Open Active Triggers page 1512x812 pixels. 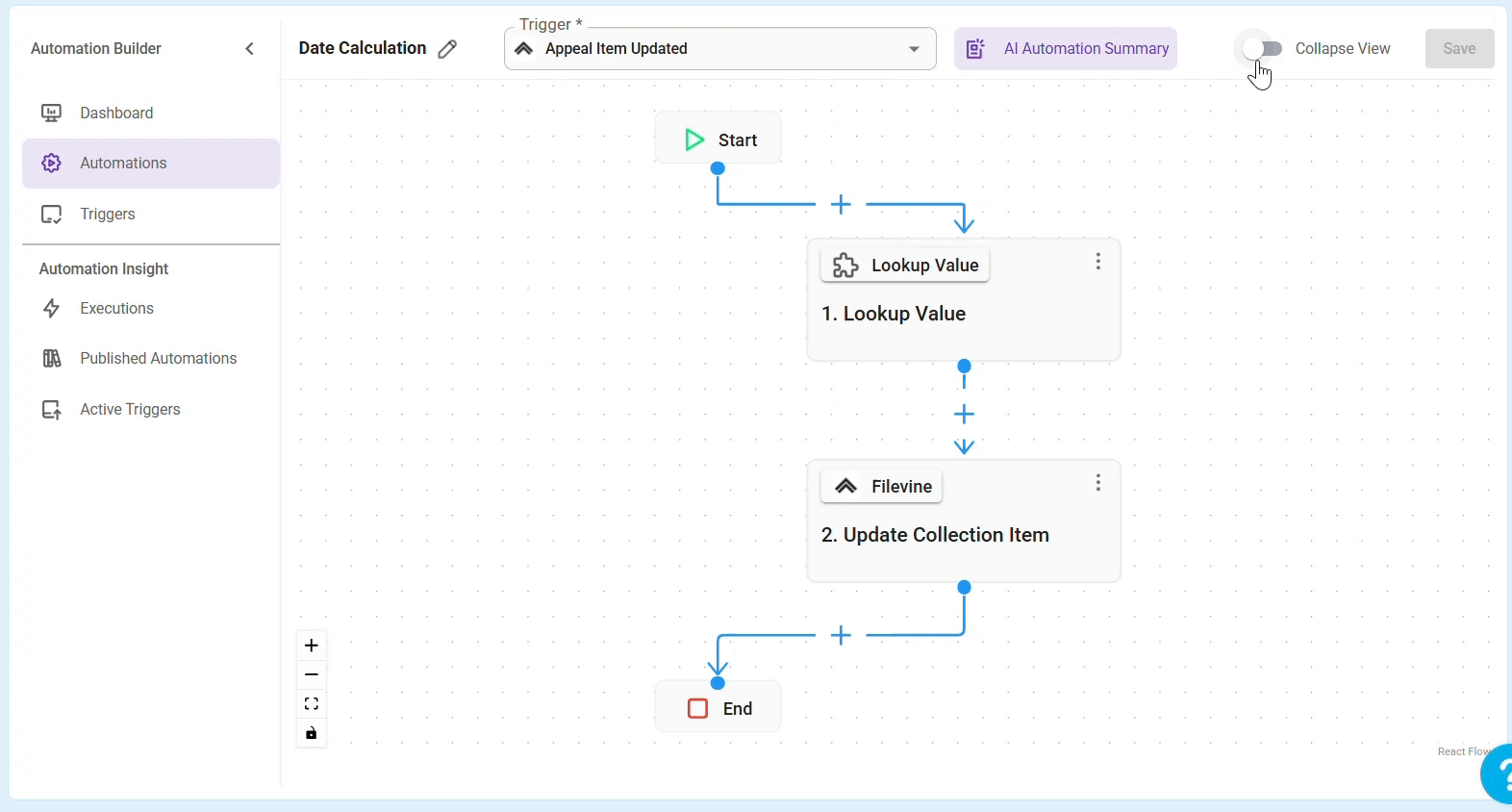coord(151,410)
